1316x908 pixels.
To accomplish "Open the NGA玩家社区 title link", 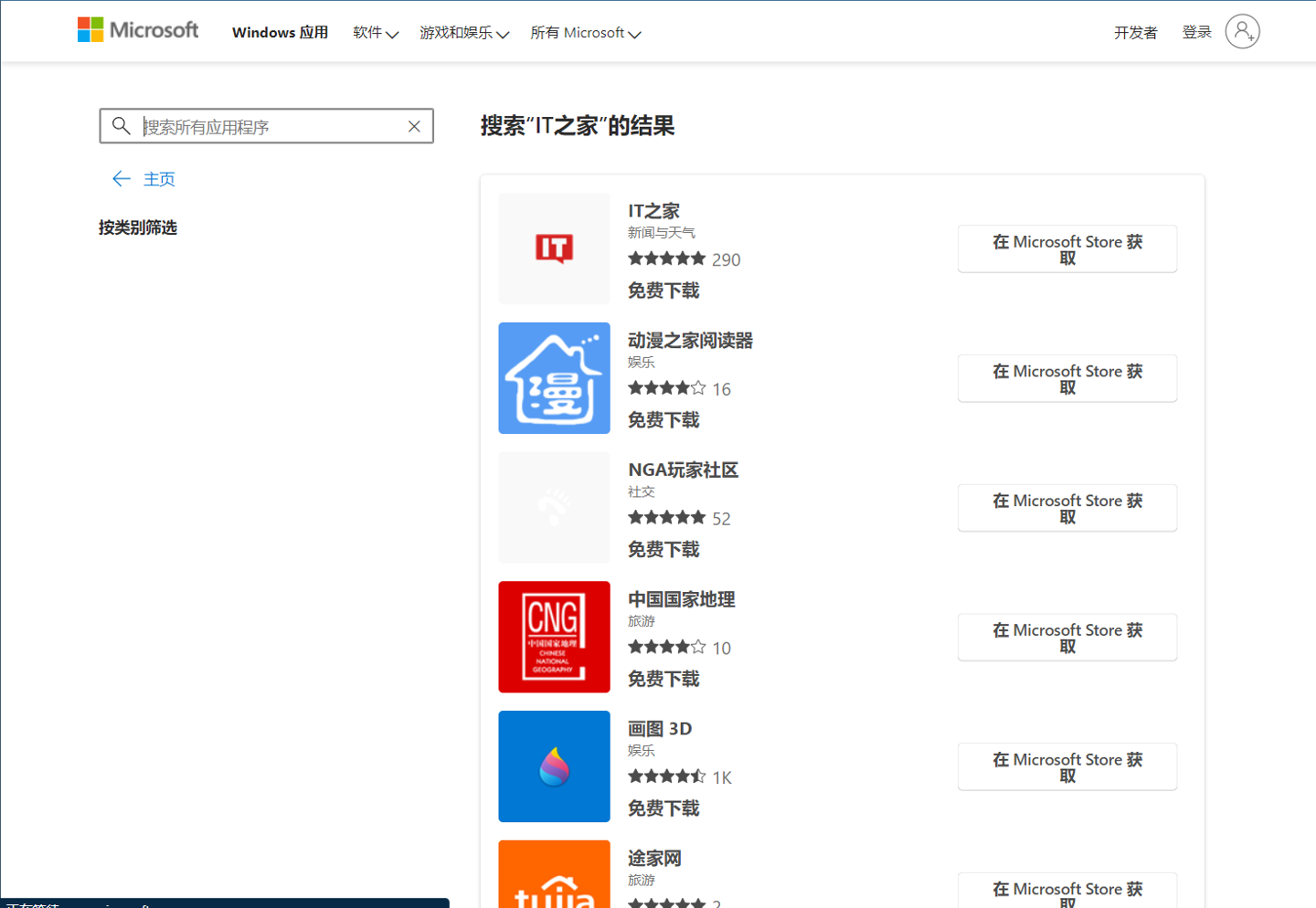I will point(683,470).
